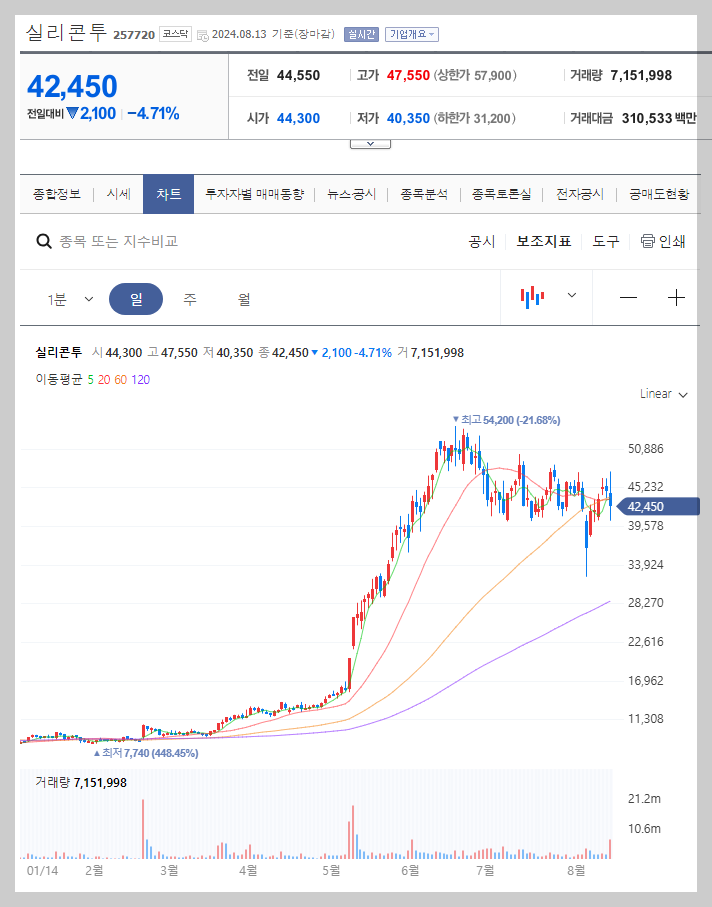Zoom out using the minus icon
Image resolution: width=712 pixels, height=907 pixels.
[x=628, y=297]
